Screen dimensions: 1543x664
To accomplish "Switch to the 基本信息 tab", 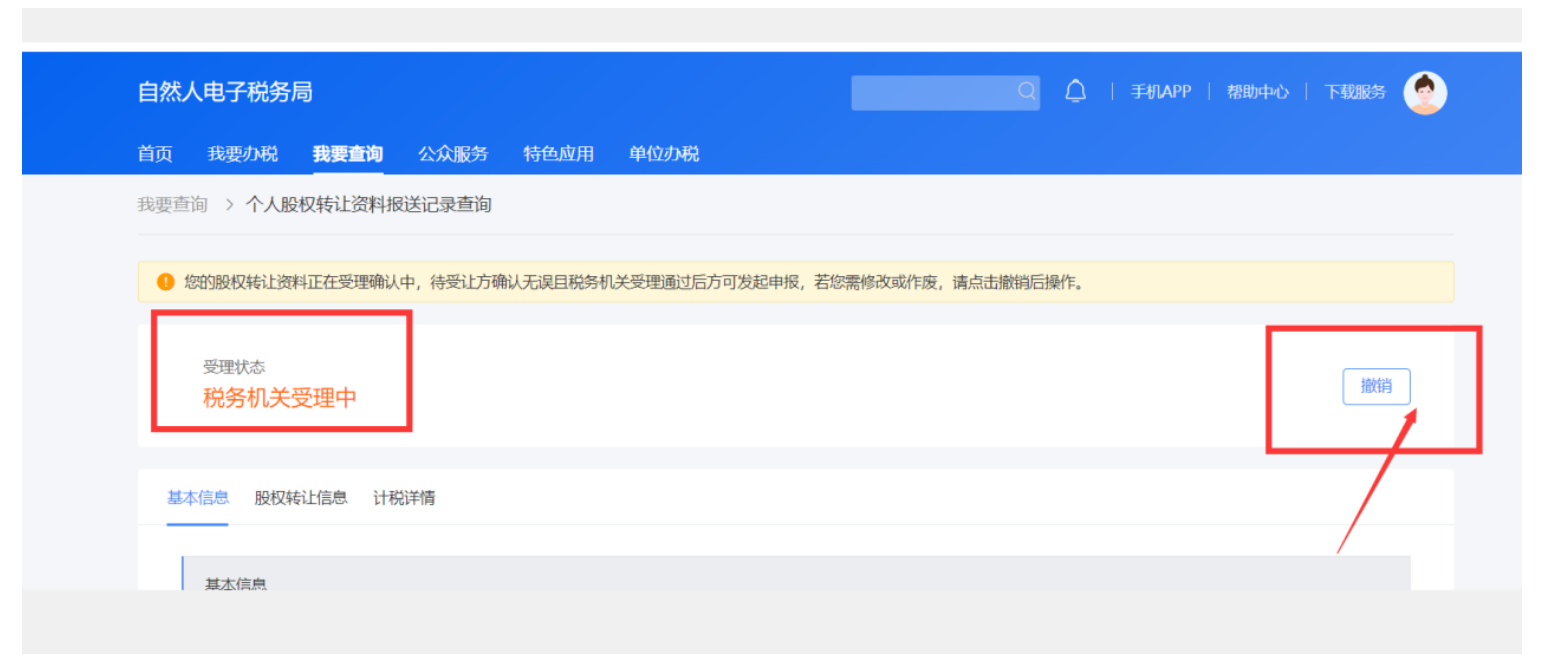I will [198, 497].
